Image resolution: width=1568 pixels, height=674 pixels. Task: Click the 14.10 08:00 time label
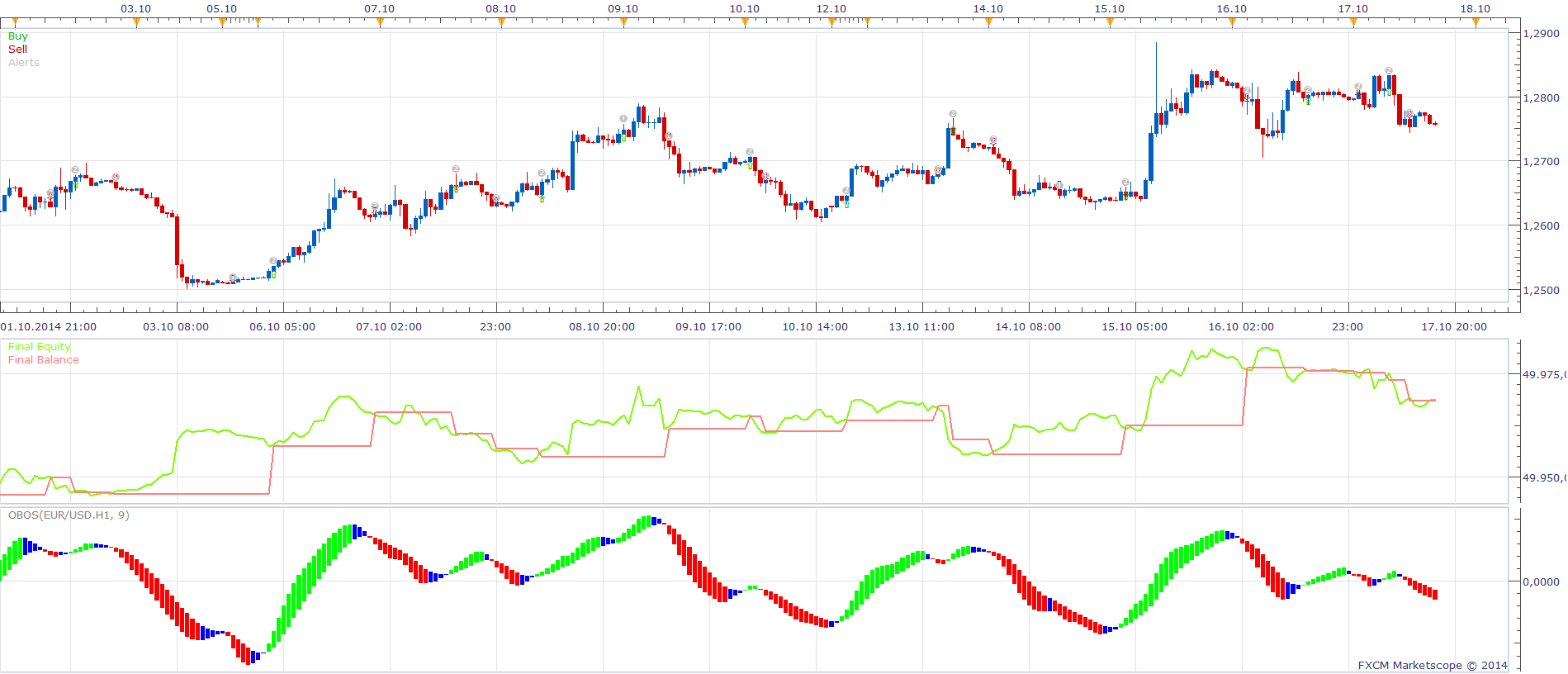click(1028, 327)
